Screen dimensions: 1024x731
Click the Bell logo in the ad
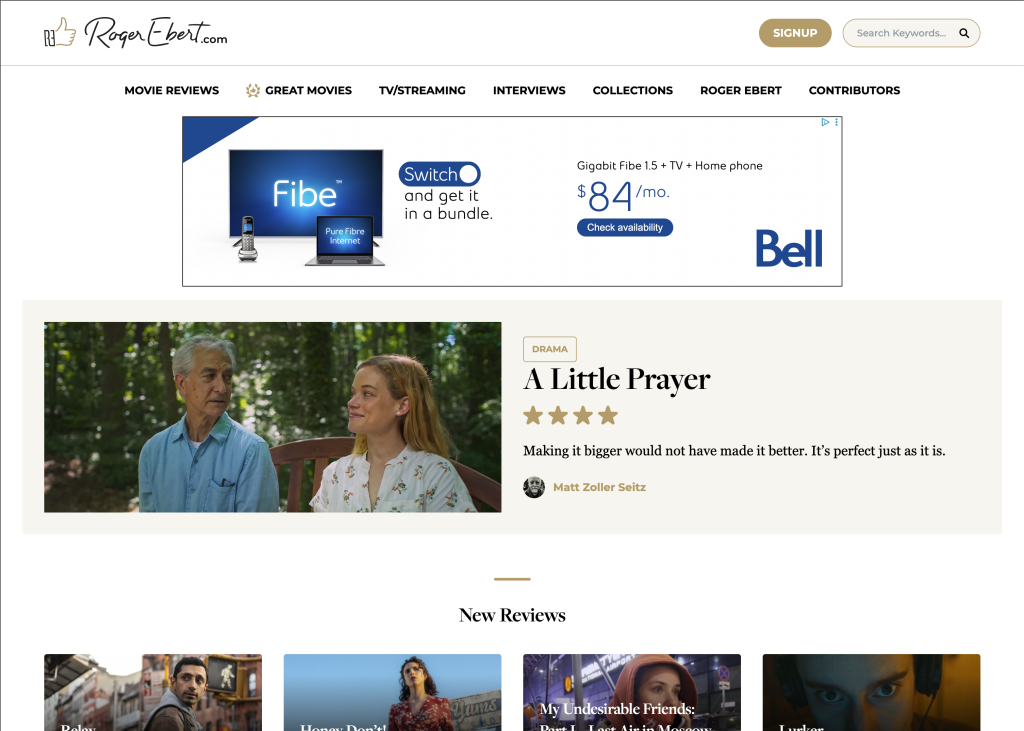point(789,248)
